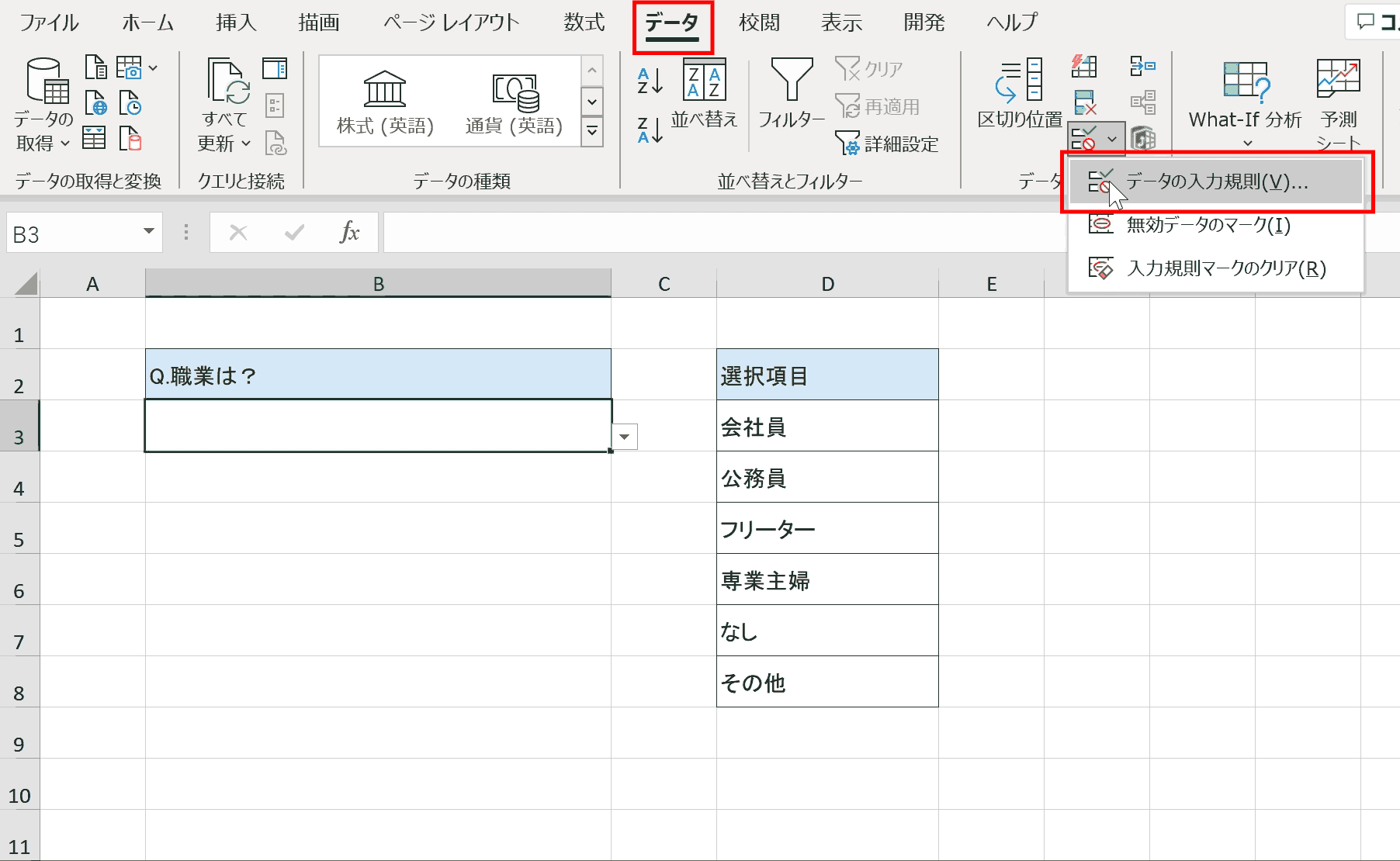Image resolution: width=1400 pixels, height=861 pixels.
Task: Open the ファイル tab
Action: coord(49,22)
